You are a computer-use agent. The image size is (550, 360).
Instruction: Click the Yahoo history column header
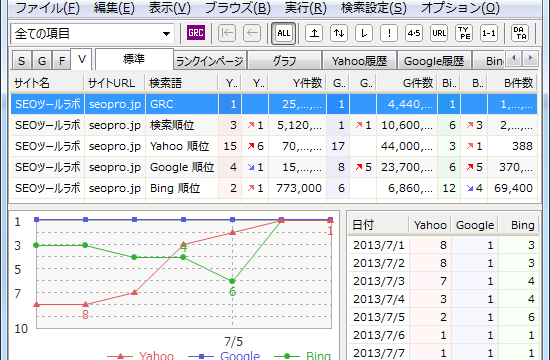pyautogui.click(x=430, y=225)
